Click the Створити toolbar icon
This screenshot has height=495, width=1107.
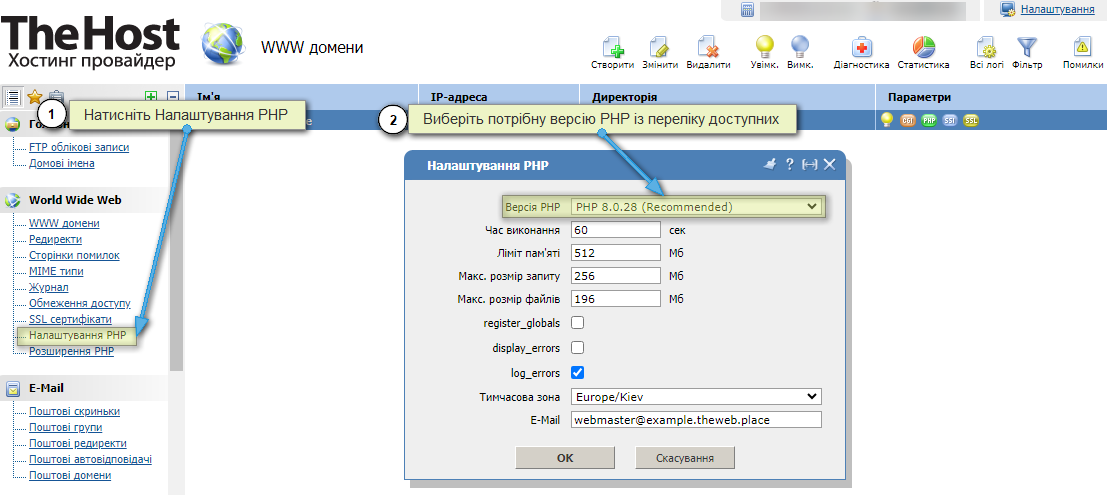click(613, 47)
